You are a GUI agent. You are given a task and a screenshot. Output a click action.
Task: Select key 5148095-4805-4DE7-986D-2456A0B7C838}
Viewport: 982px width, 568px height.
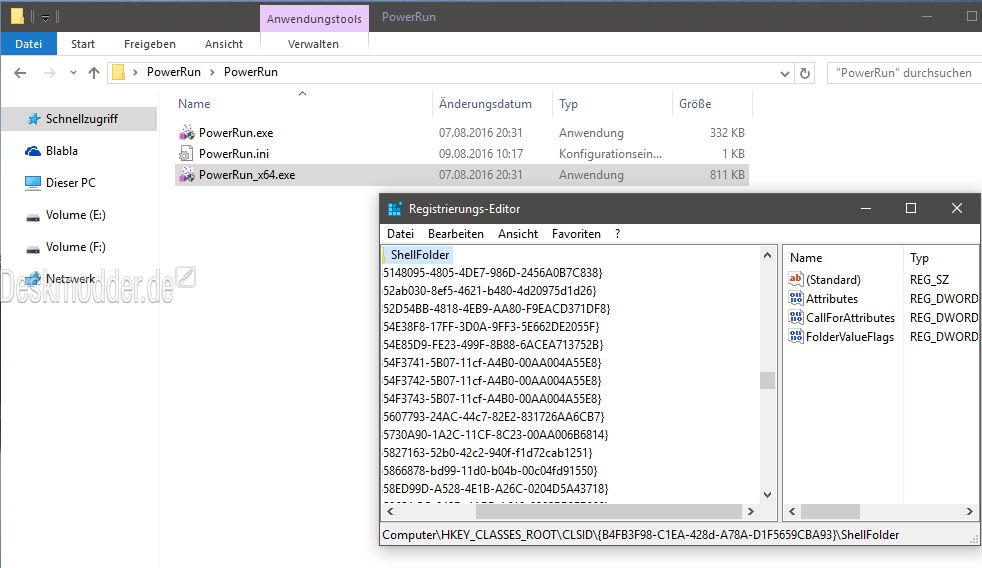click(x=493, y=273)
